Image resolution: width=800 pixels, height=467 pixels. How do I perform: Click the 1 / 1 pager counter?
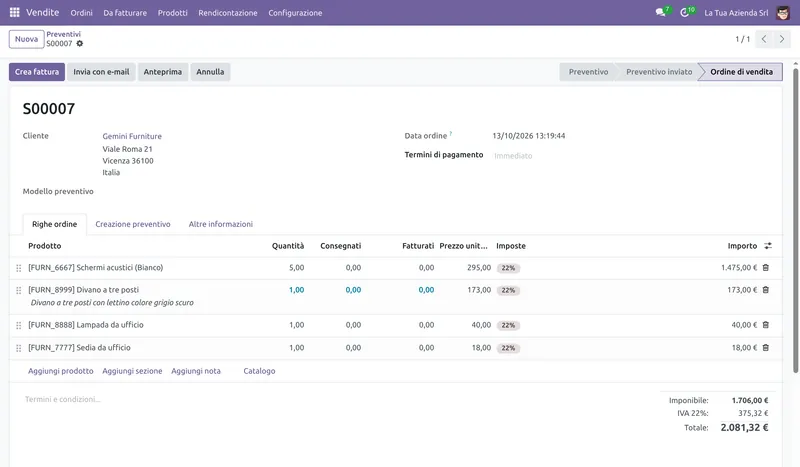(742, 39)
